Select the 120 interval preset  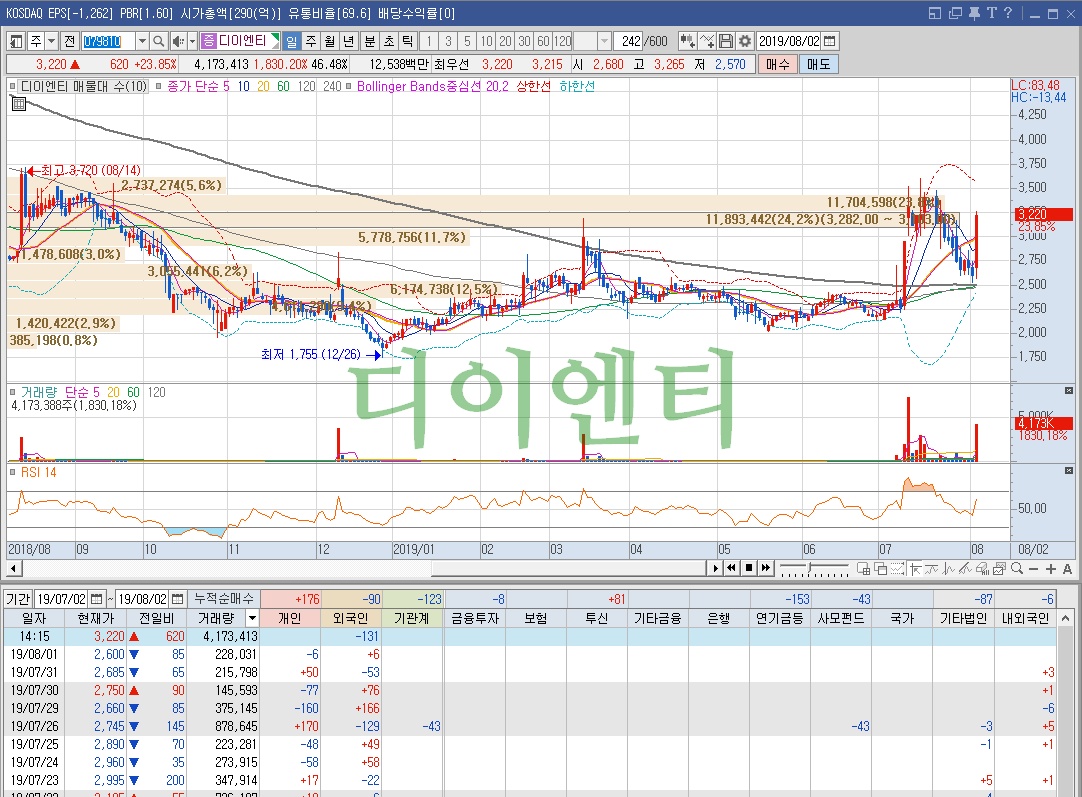tap(562, 41)
